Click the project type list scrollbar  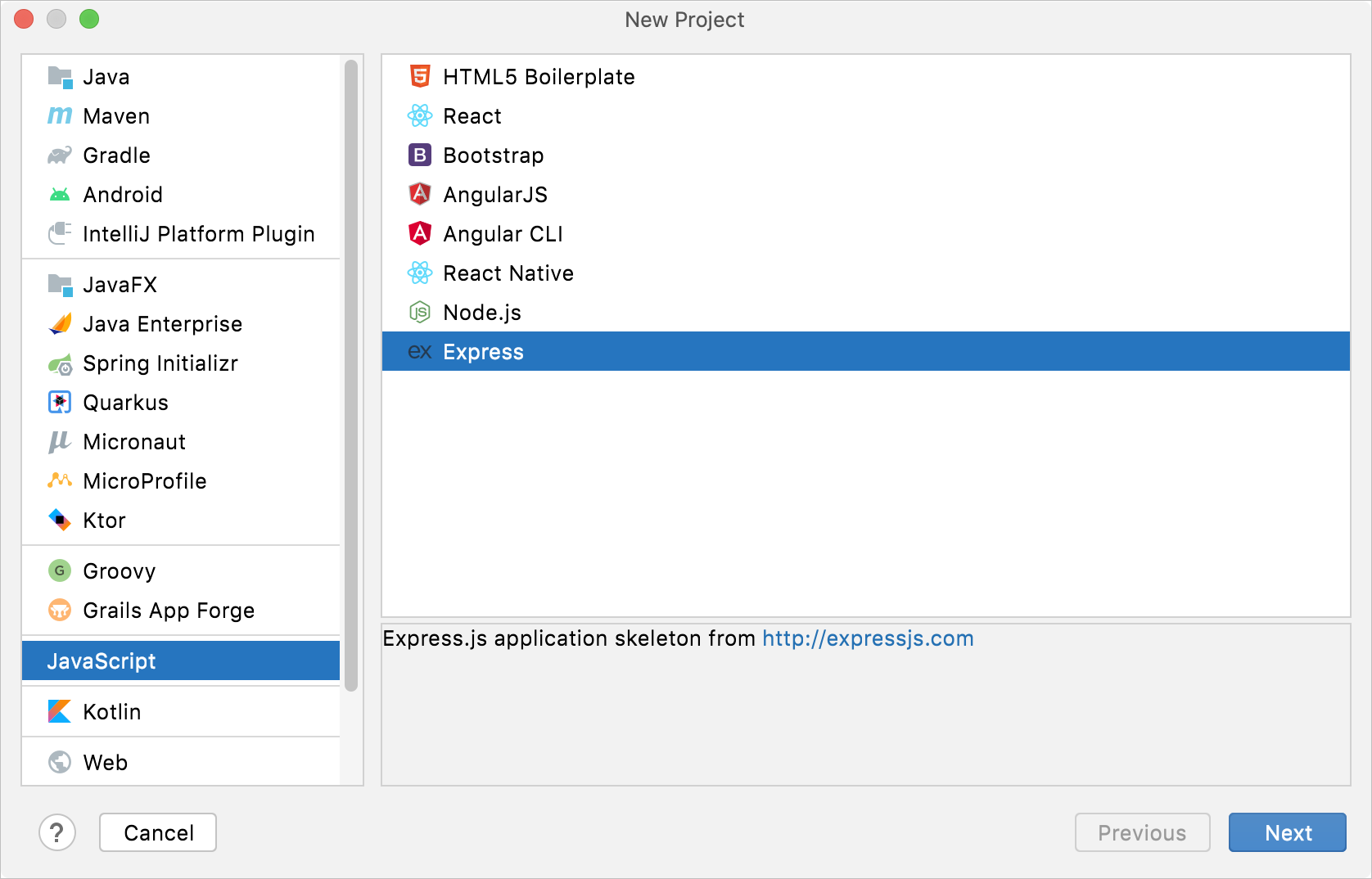(351, 376)
